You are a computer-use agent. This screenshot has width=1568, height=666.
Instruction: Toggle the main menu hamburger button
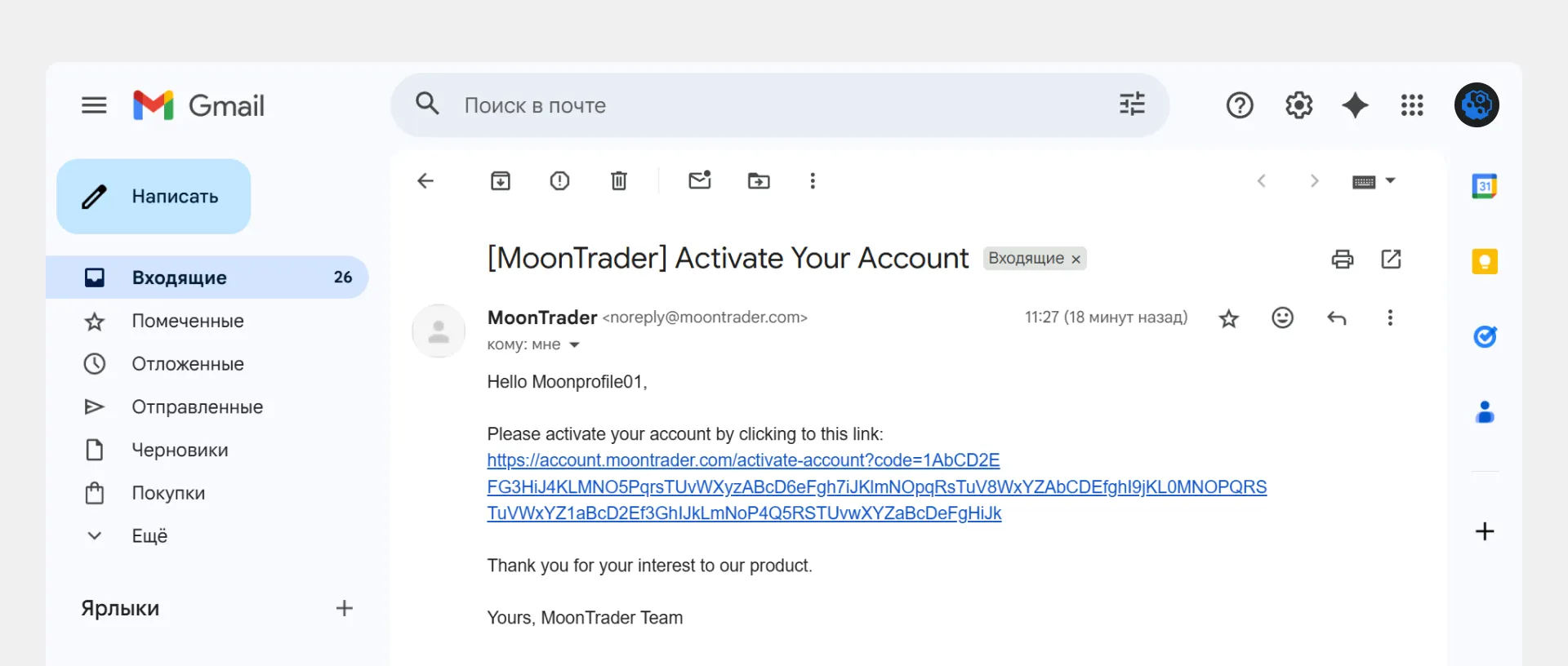(x=94, y=105)
